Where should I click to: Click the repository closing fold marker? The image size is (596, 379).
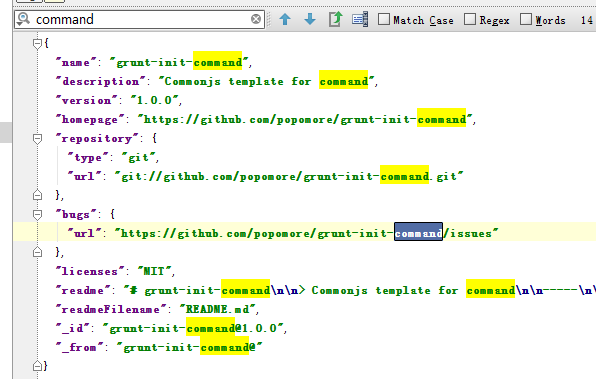pos(37,195)
